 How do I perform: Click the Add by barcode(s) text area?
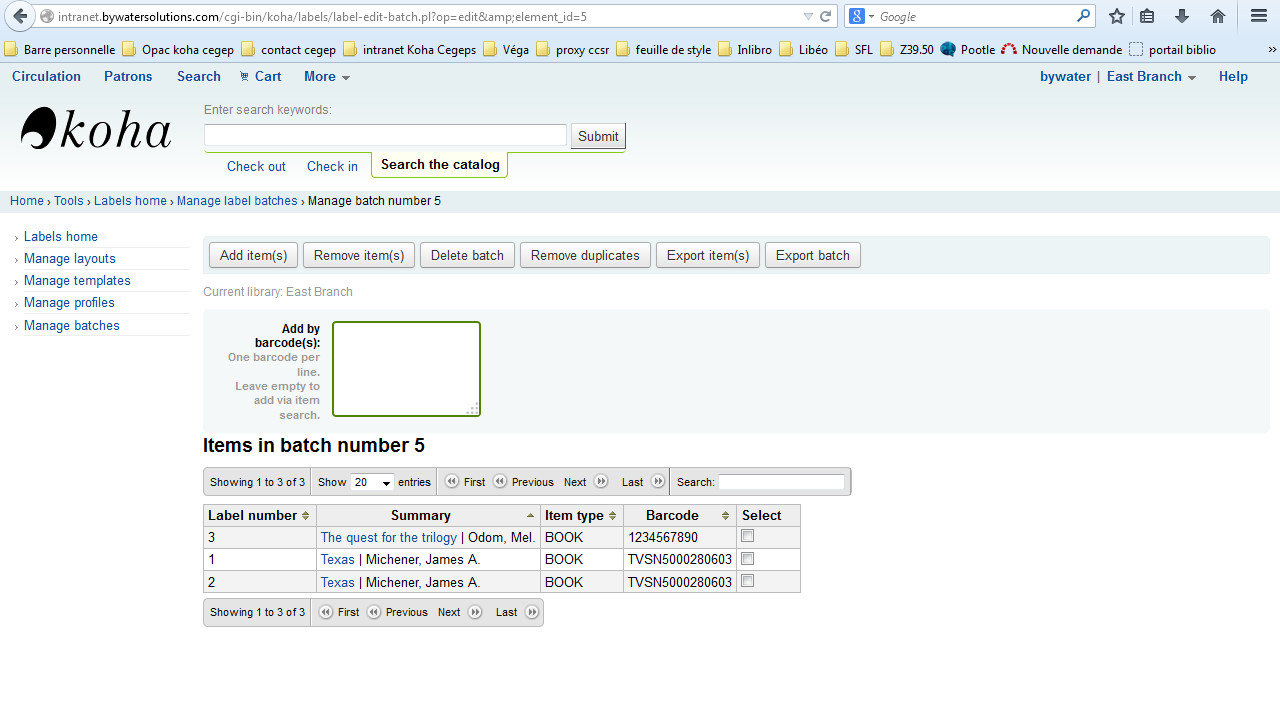[x=406, y=368]
